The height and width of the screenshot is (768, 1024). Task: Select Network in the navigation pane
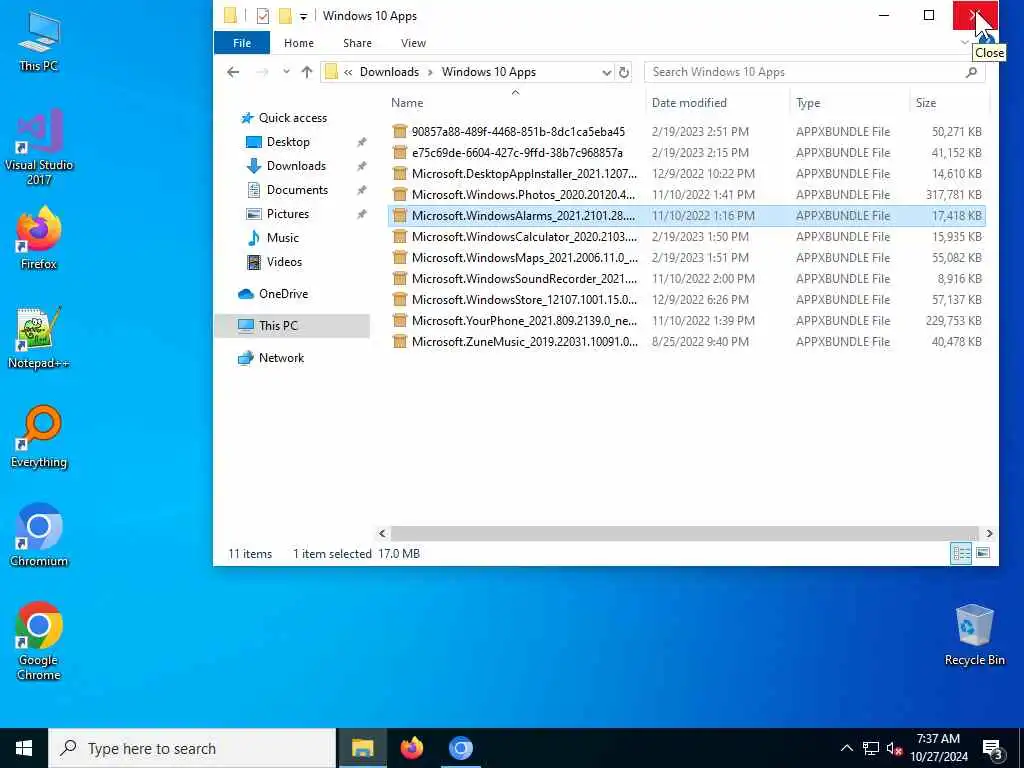click(x=281, y=358)
